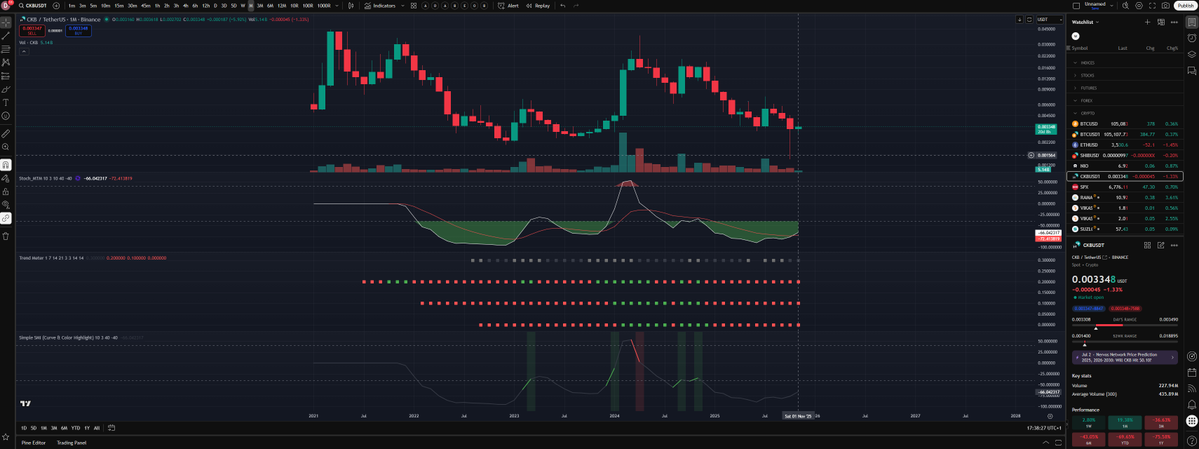This screenshot has height=449, width=1199.
Task: Select the 3M timeframe
Action: click(x=260, y=5)
